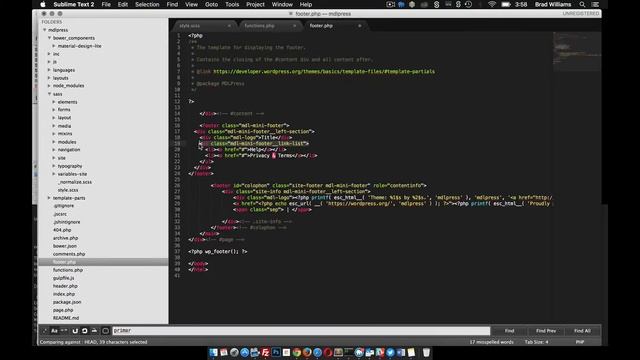
Task: Open Finder from the Dock
Action: pos(213,352)
